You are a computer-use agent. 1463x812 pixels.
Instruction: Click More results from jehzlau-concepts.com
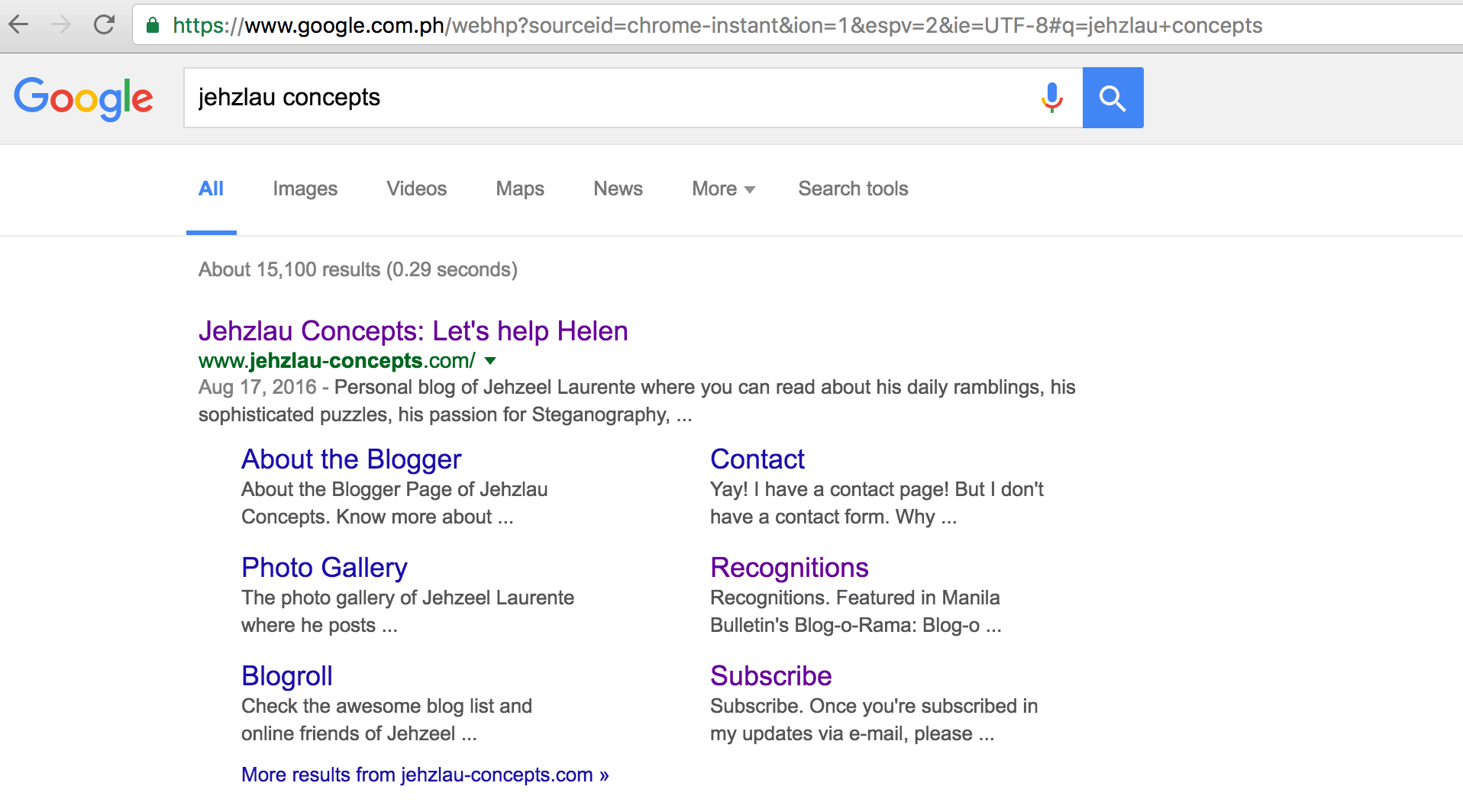tap(425, 775)
